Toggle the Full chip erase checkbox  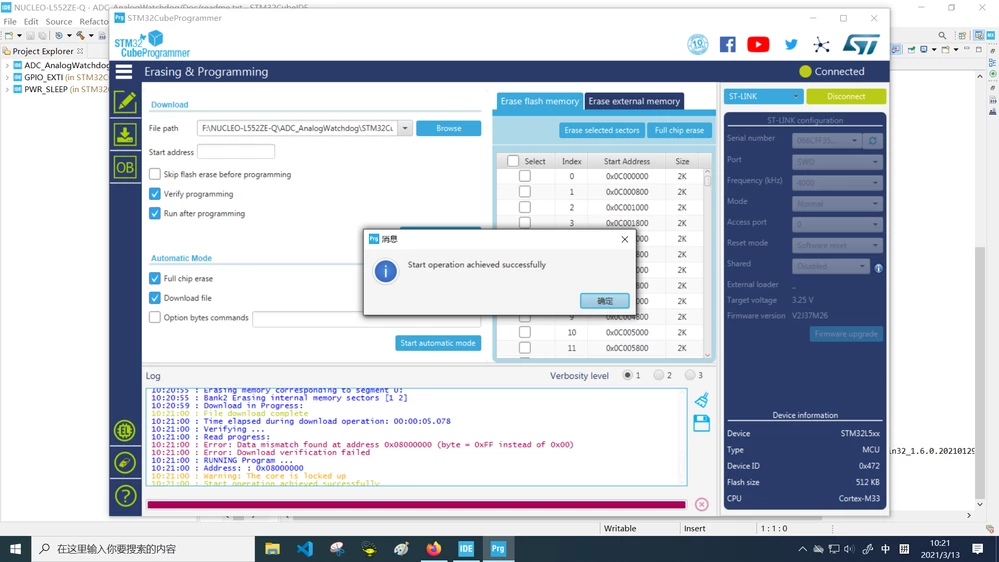point(155,278)
